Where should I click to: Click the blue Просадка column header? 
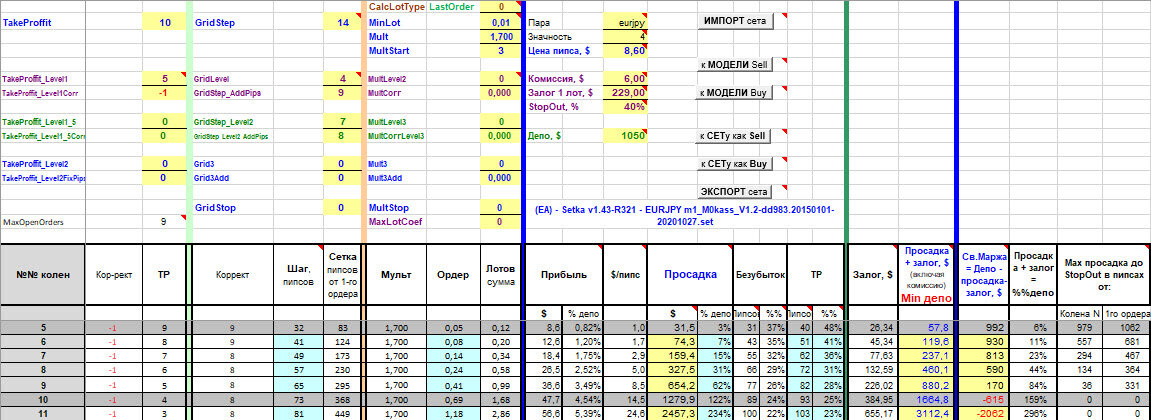[x=690, y=275]
